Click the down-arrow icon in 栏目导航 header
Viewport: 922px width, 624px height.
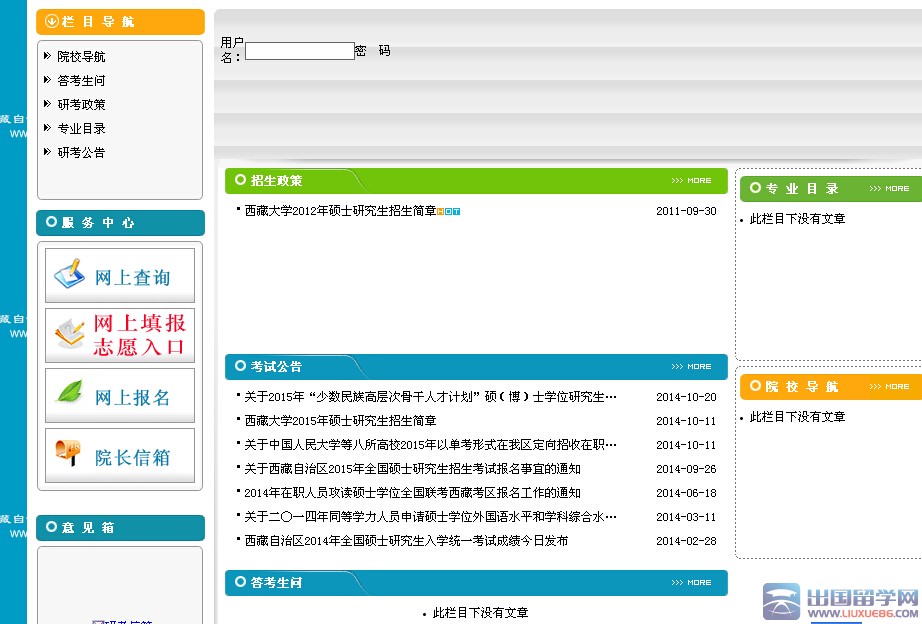[52, 21]
